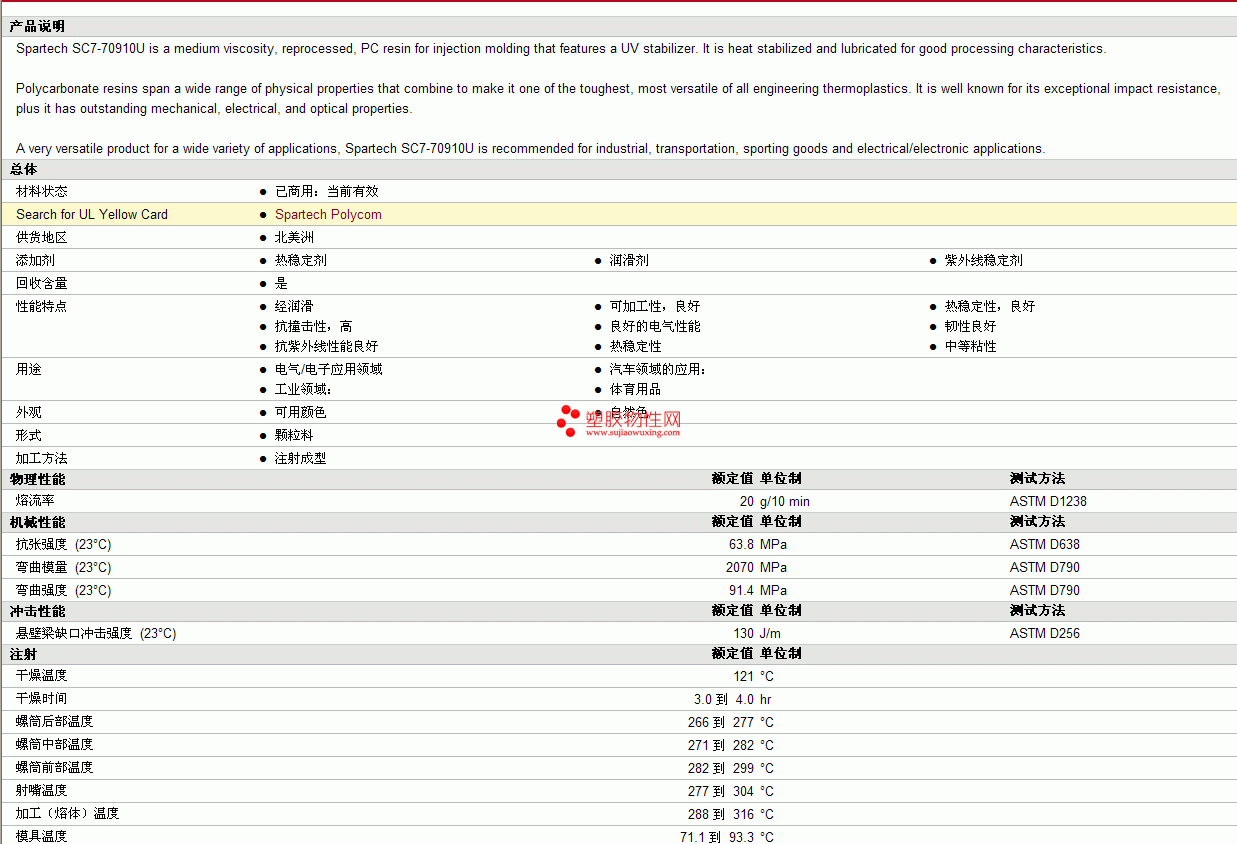
Task: Click the 外观 row label
Action: coord(29,412)
